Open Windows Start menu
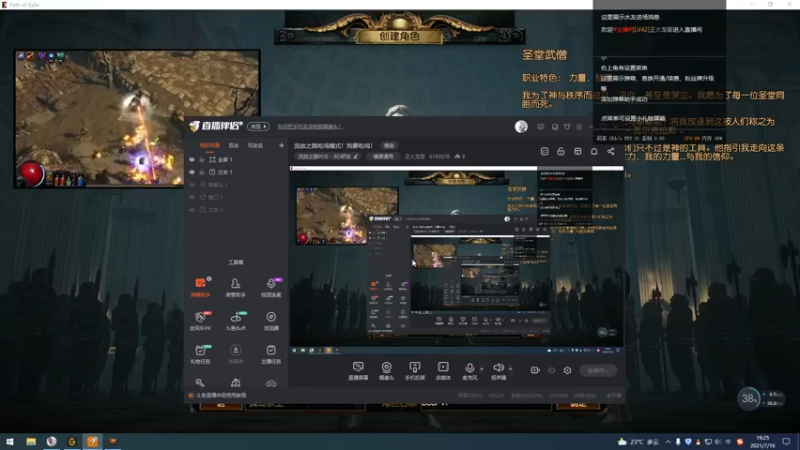 click(x=10, y=442)
